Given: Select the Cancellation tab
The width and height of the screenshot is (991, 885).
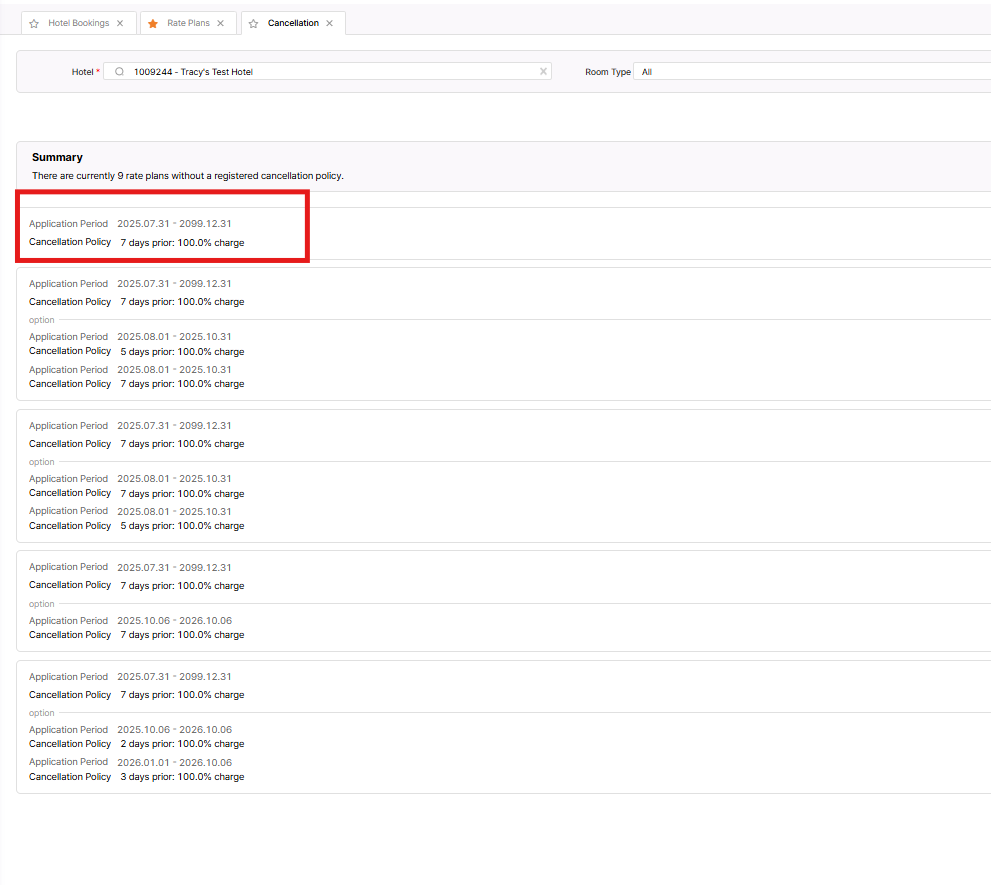Looking at the screenshot, I should click(x=293, y=23).
